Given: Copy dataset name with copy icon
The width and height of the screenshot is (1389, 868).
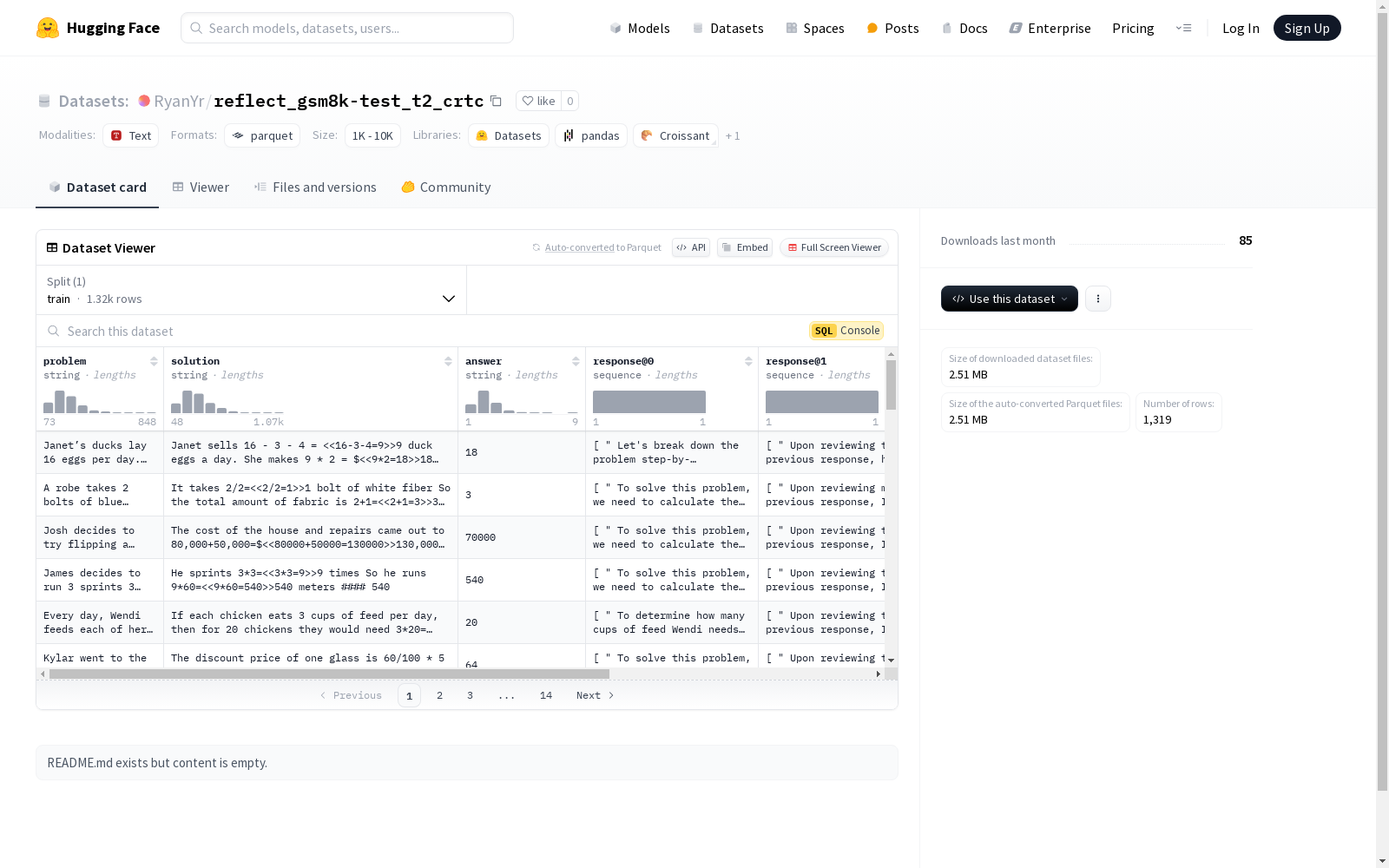Looking at the screenshot, I should pos(496,101).
